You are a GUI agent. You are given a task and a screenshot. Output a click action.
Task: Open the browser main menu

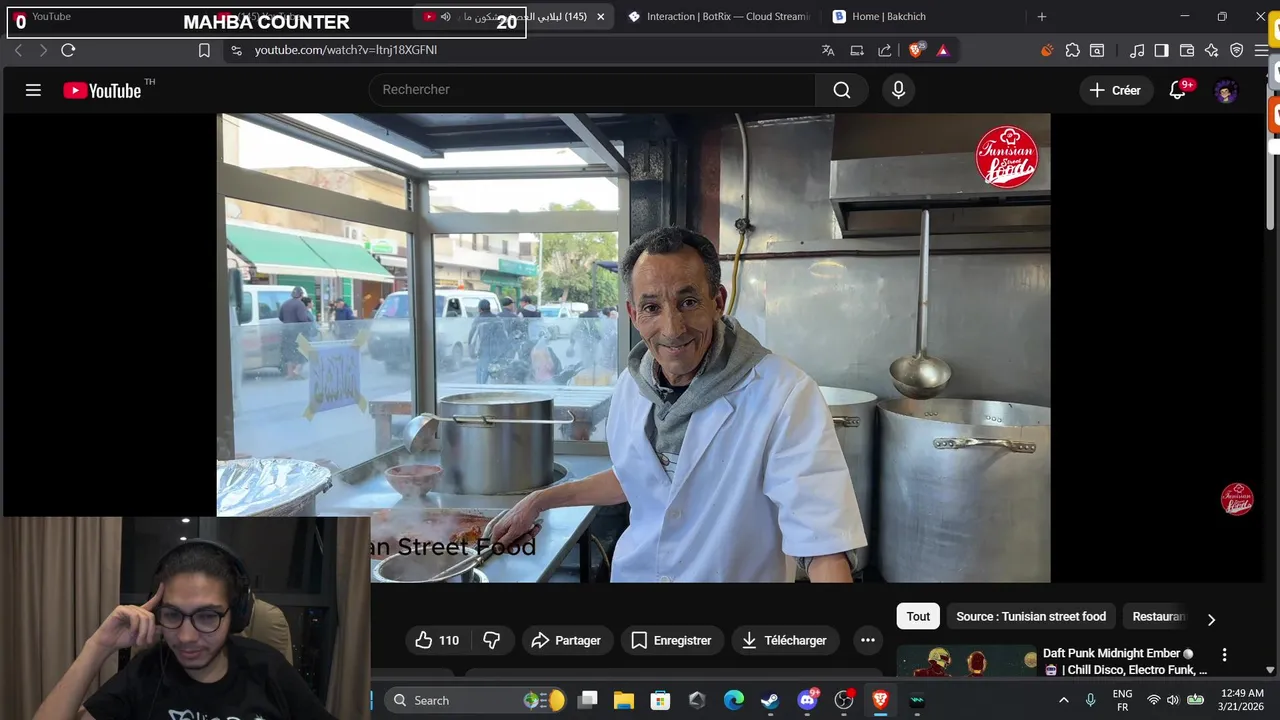tap(1261, 50)
